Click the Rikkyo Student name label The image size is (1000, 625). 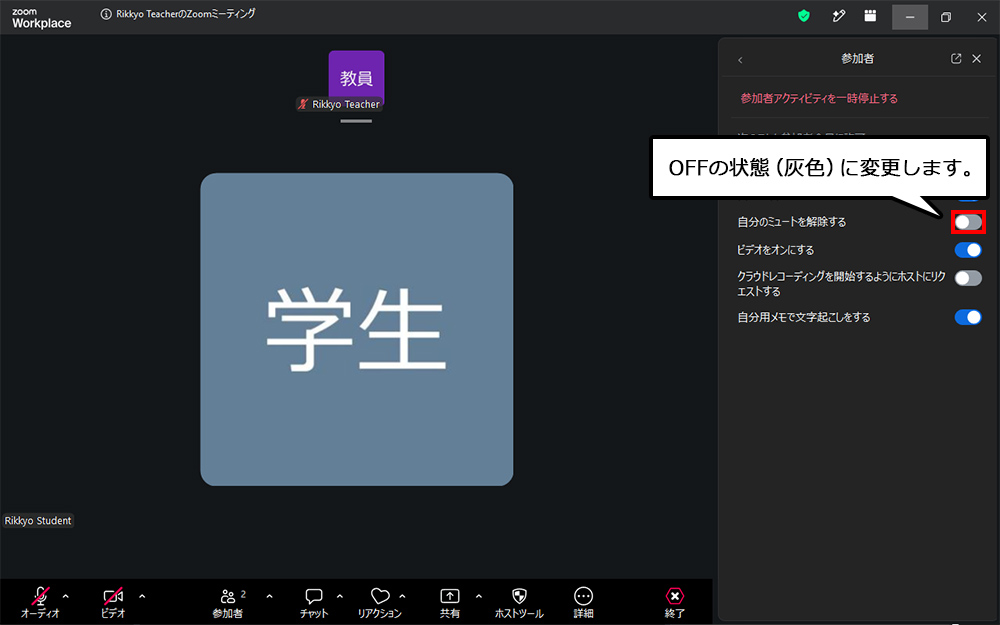(38, 520)
